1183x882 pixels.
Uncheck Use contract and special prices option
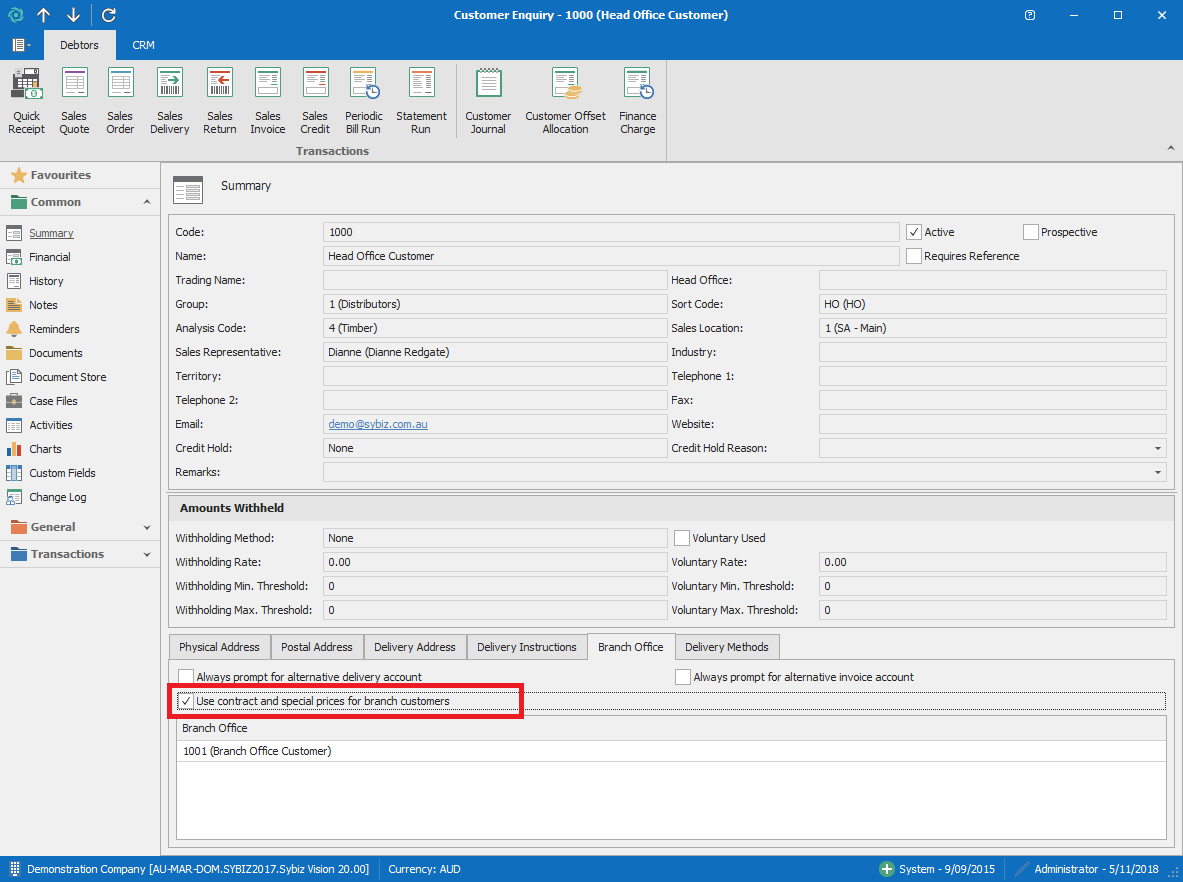[x=186, y=701]
